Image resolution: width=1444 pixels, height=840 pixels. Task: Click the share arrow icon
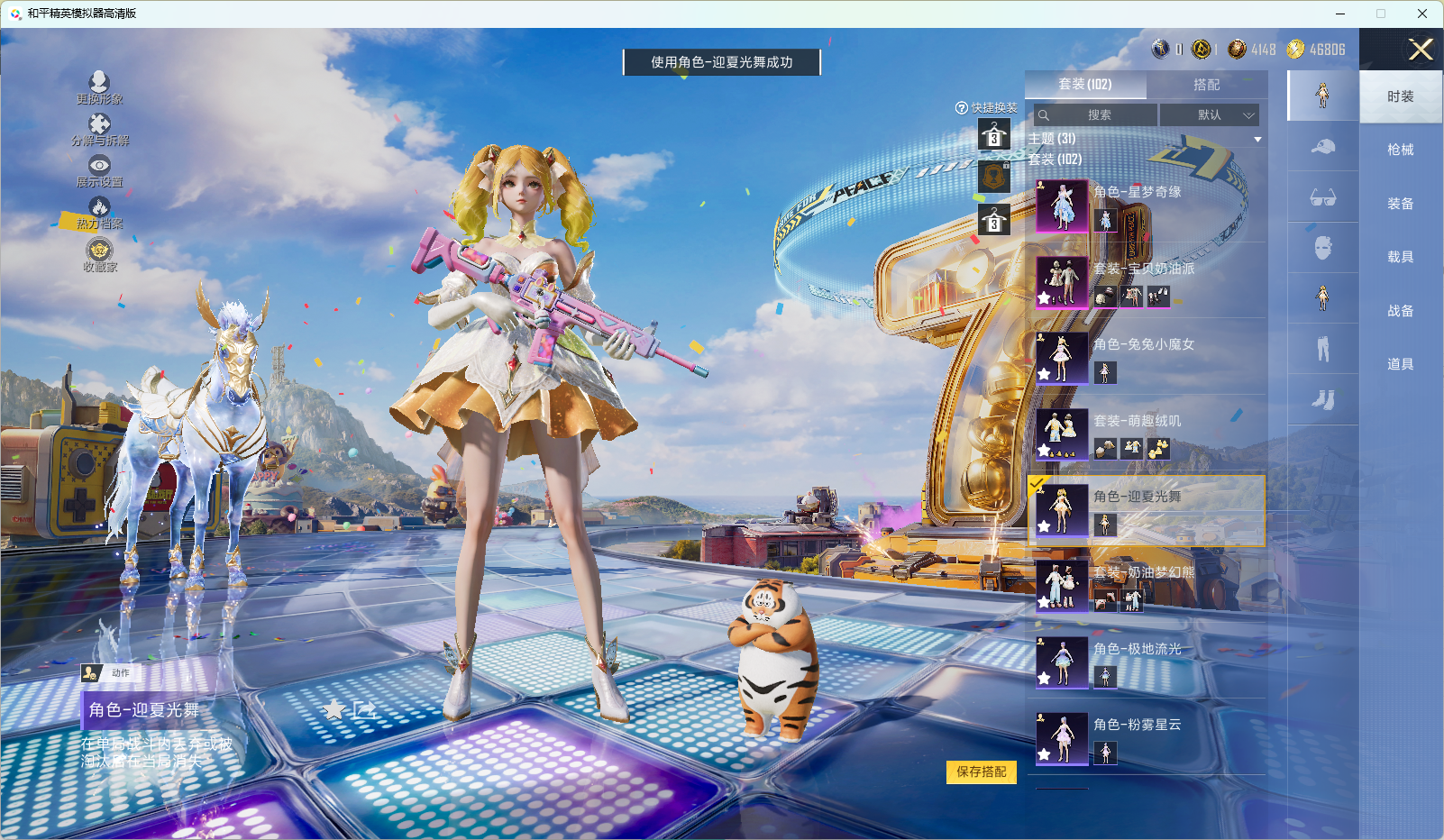click(364, 710)
